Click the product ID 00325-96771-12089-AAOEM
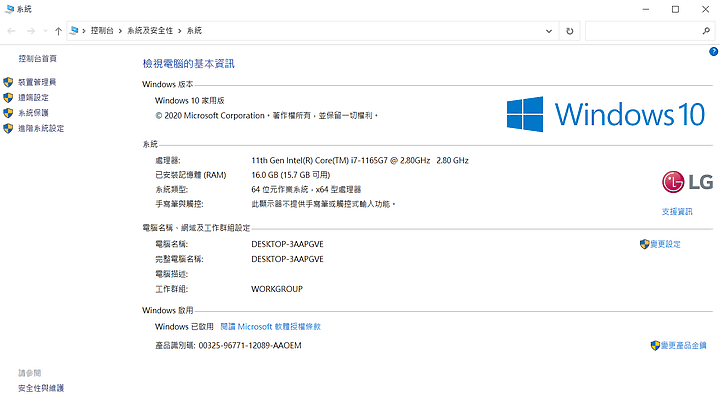The image size is (720, 406). click(x=250, y=345)
